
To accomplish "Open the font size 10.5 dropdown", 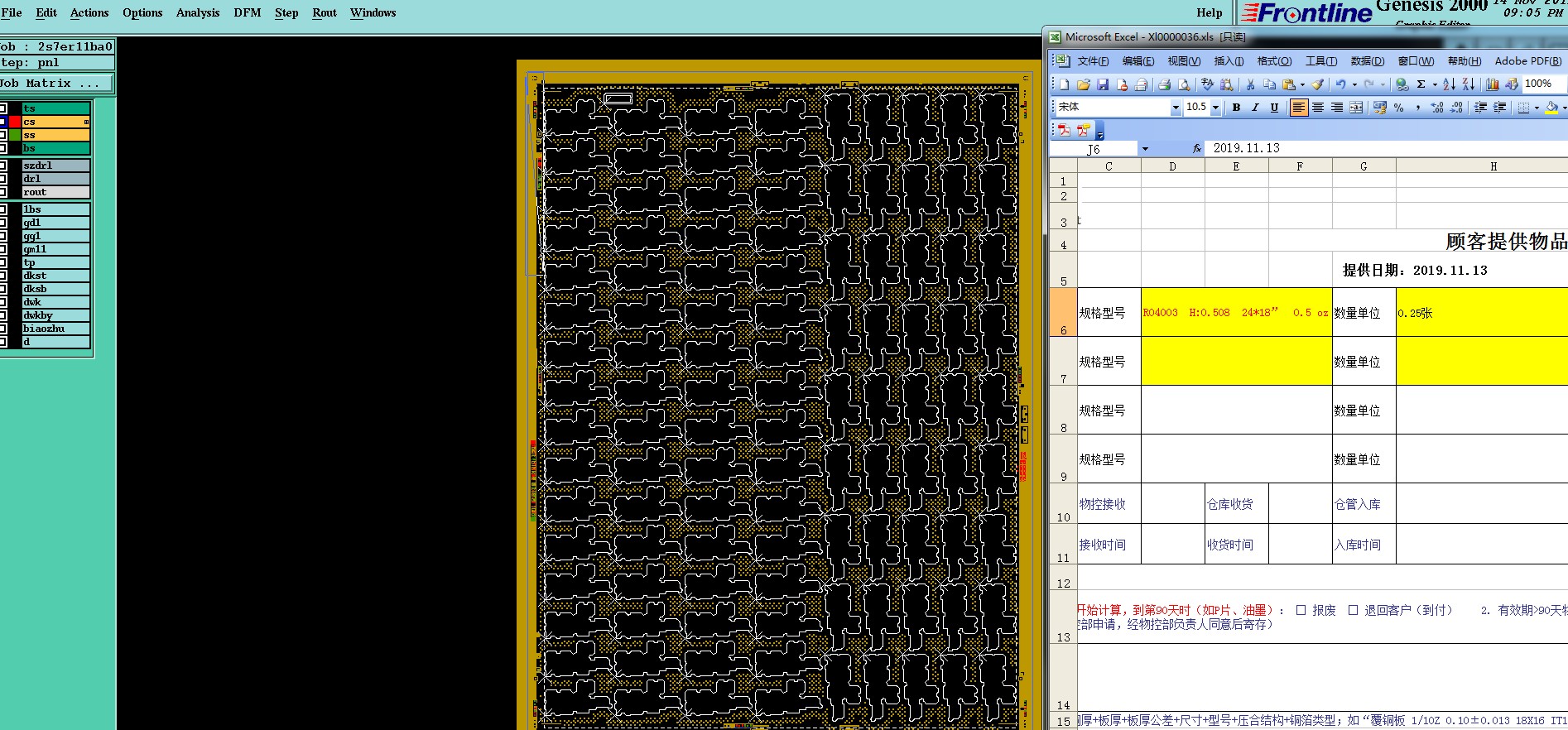I will (x=1215, y=108).
